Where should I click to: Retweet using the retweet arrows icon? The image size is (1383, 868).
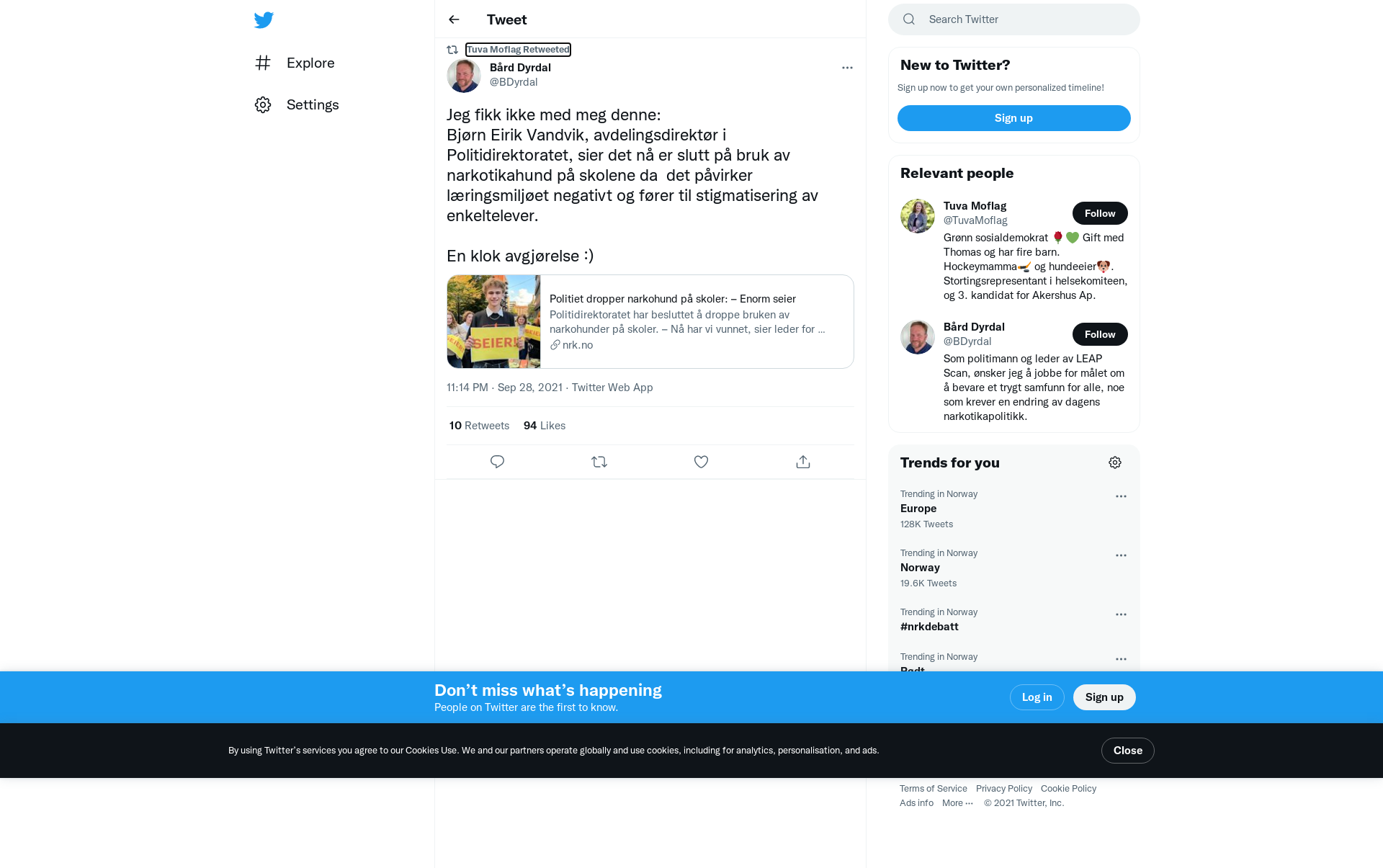pyautogui.click(x=599, y=462)
